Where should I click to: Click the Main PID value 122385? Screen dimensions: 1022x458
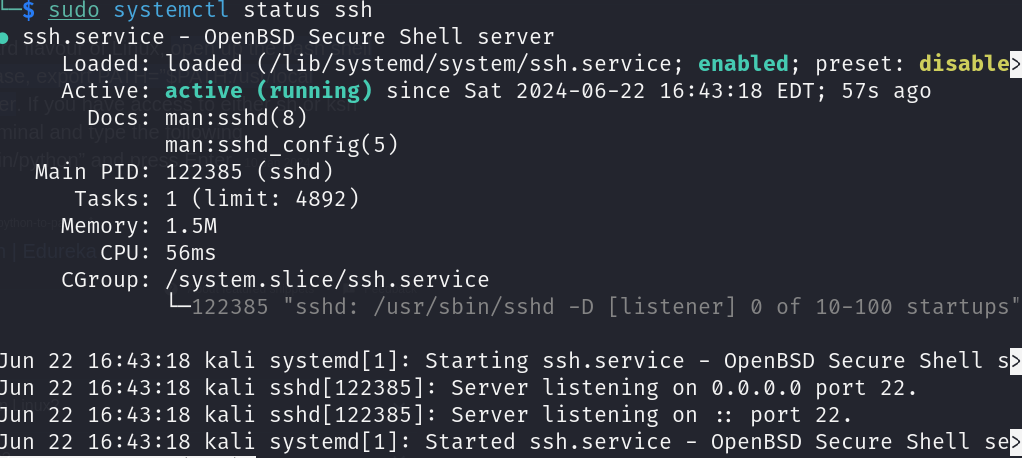click(x=204, y=172)
